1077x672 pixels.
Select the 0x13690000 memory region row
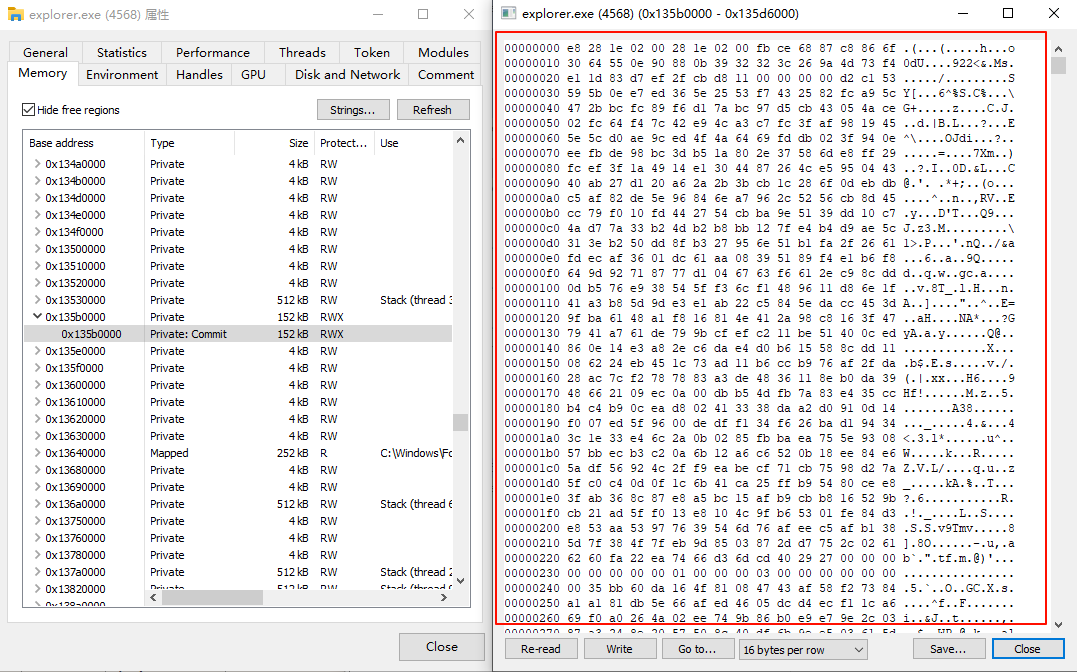tap(238, 487)
